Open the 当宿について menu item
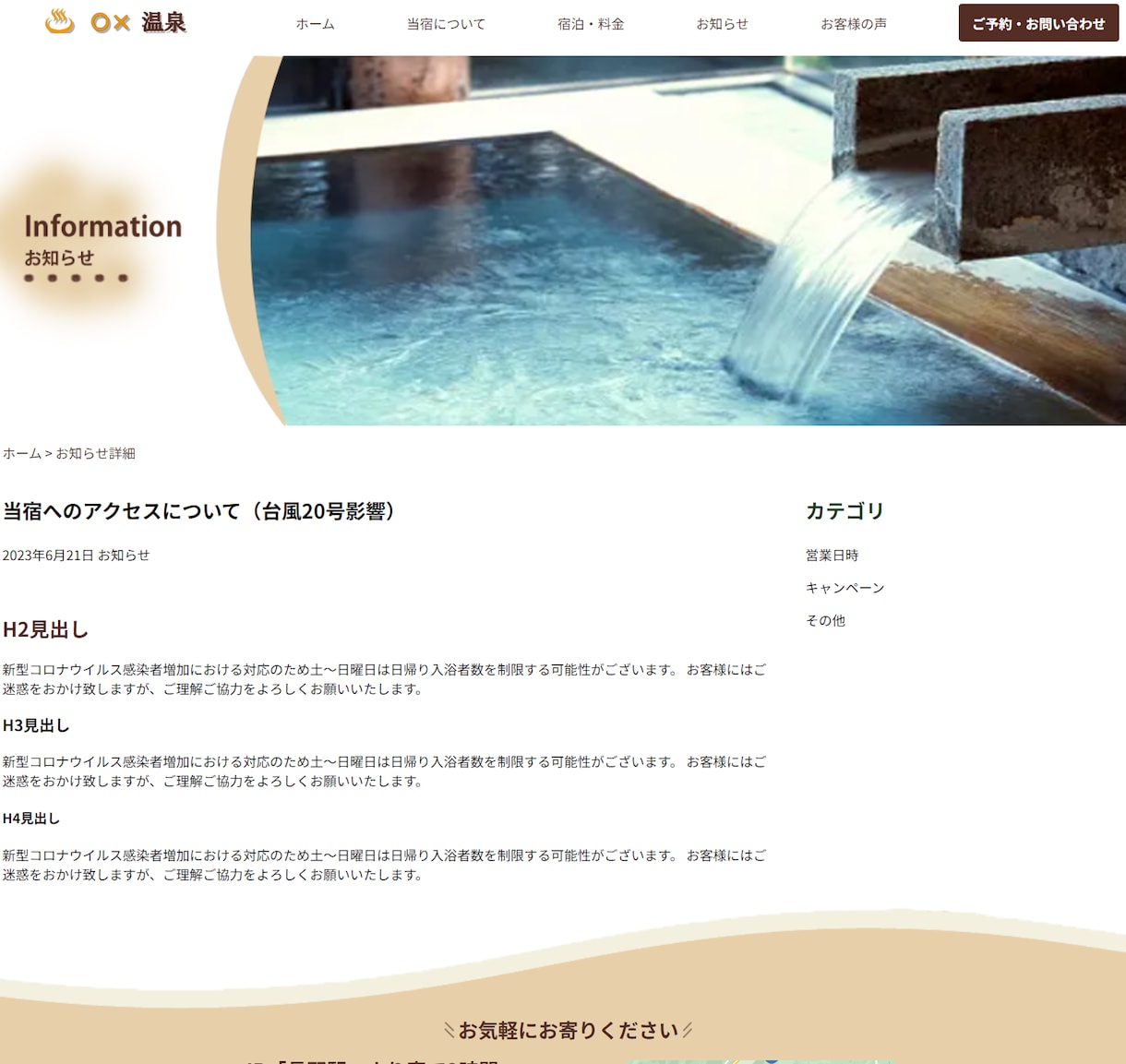 click(446, 24)
